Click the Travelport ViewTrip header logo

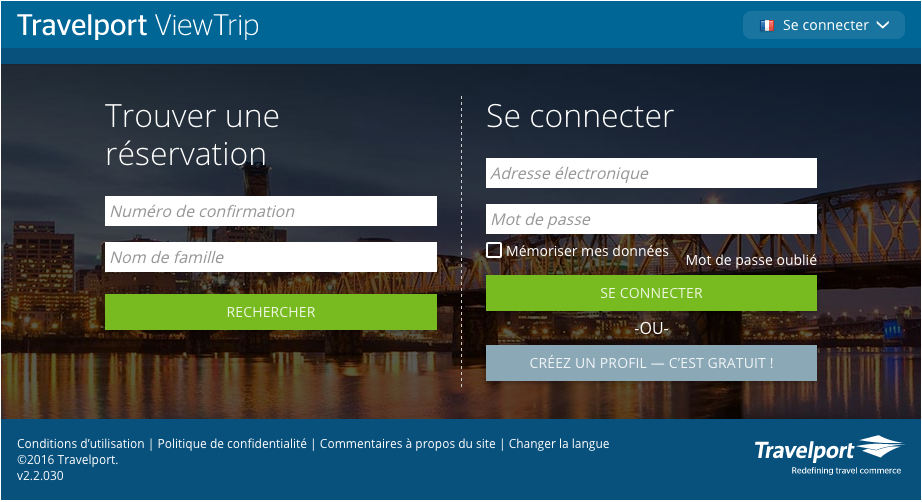point(138,25)
